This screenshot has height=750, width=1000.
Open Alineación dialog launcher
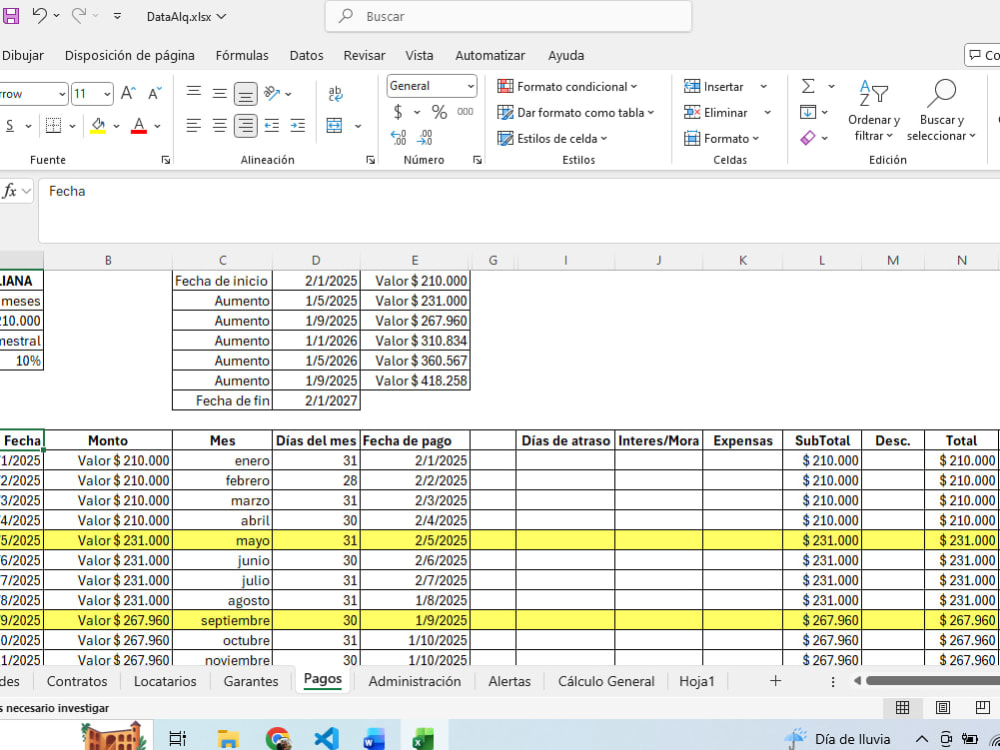(x=371, y=160)
